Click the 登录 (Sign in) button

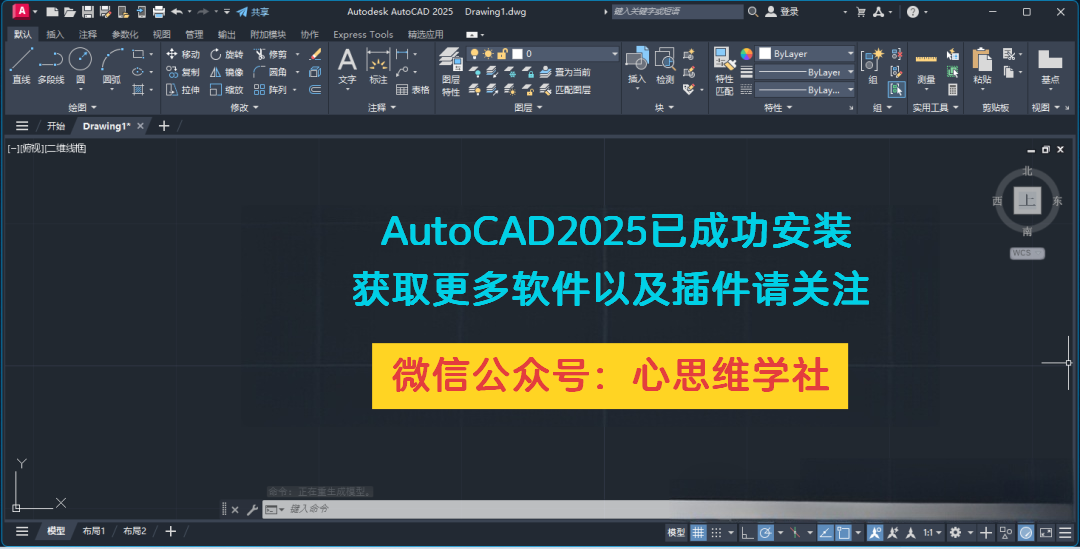tap(782, 12)
